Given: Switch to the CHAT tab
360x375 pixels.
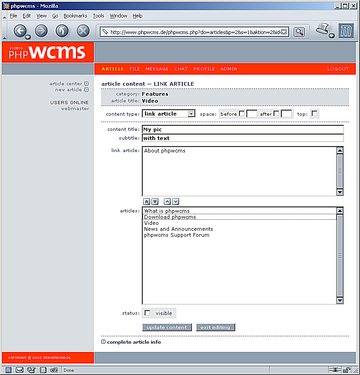Looking at the screenshot, I should click(x=181, y=69).
